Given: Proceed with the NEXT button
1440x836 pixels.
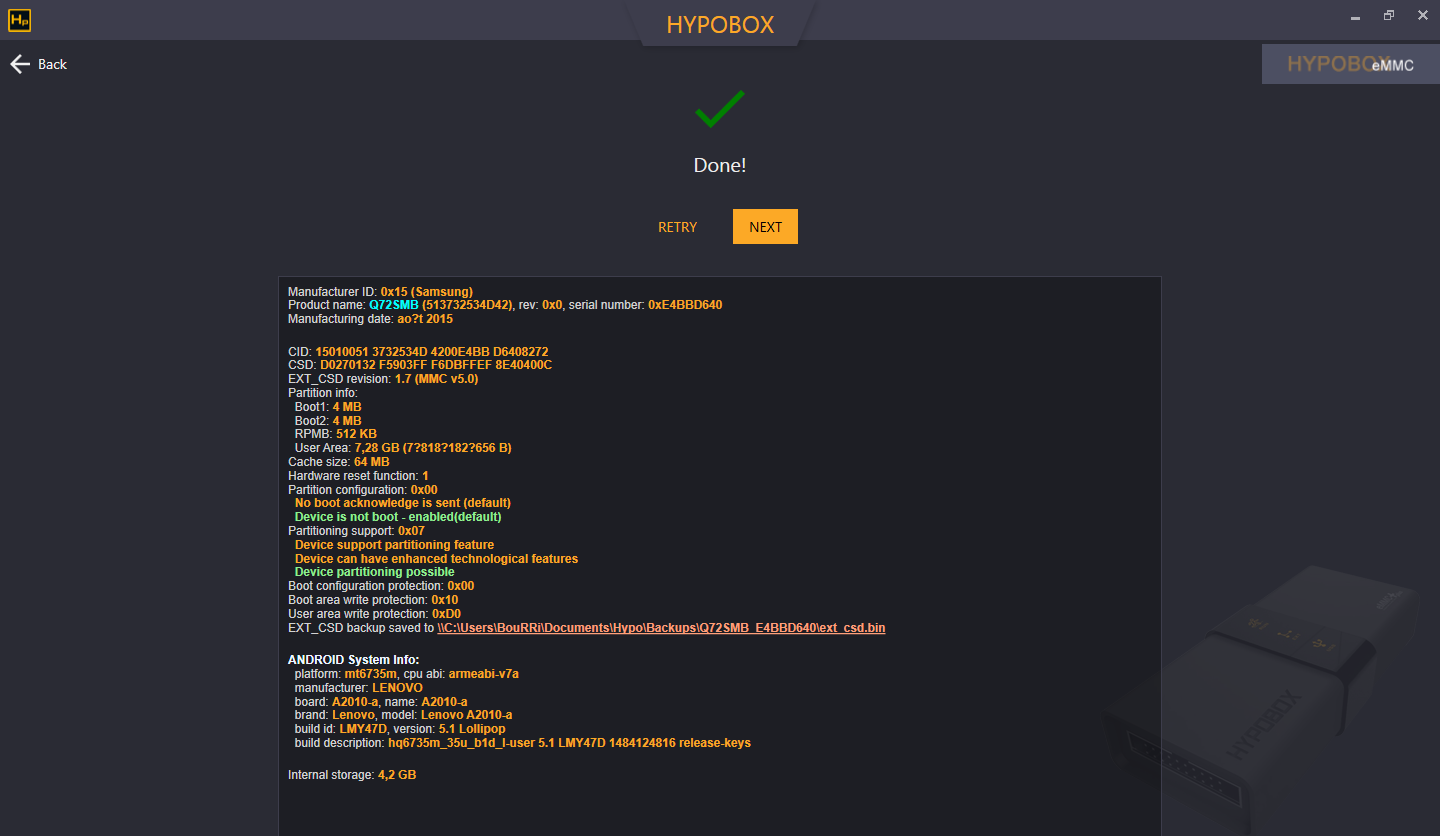Looking at the screenshot, I should [765, 227].
